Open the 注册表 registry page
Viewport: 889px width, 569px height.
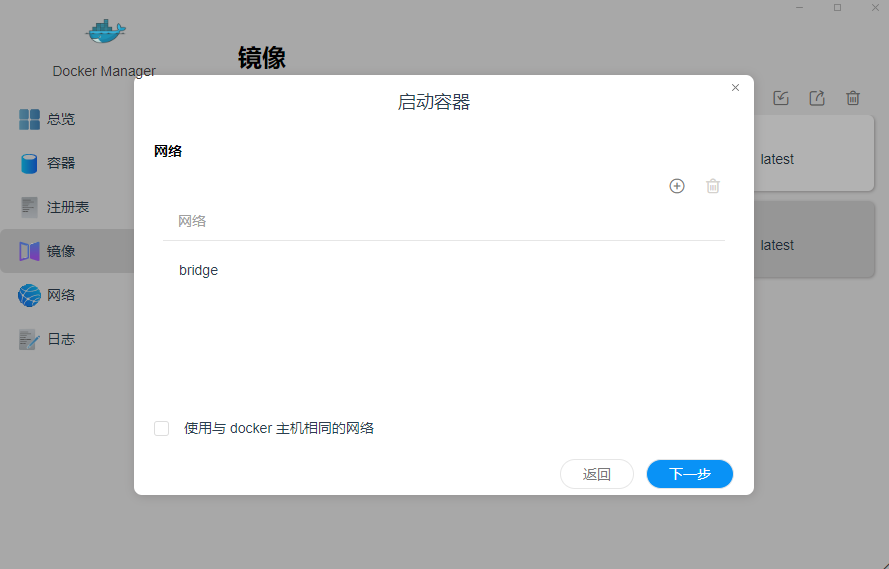tap(67, 207)
